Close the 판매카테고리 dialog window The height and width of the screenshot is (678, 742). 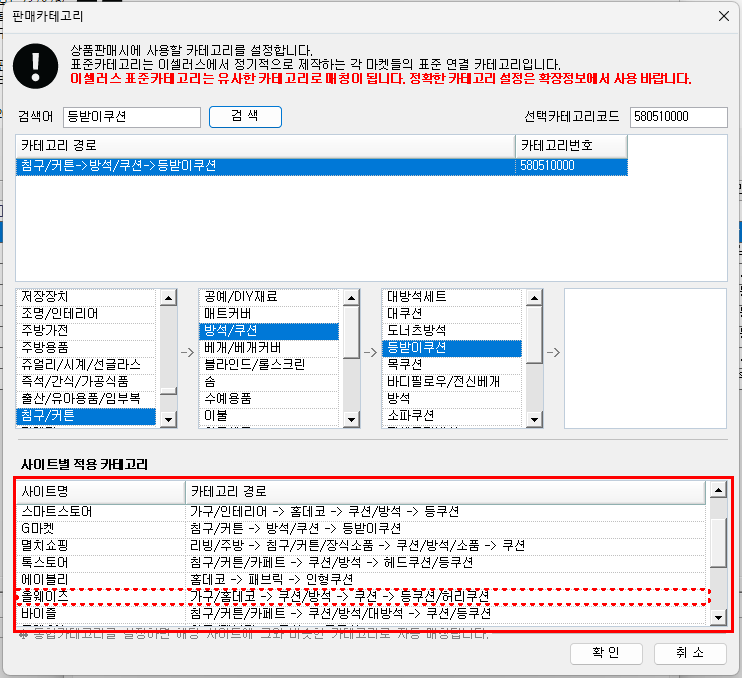click(722, 15)
